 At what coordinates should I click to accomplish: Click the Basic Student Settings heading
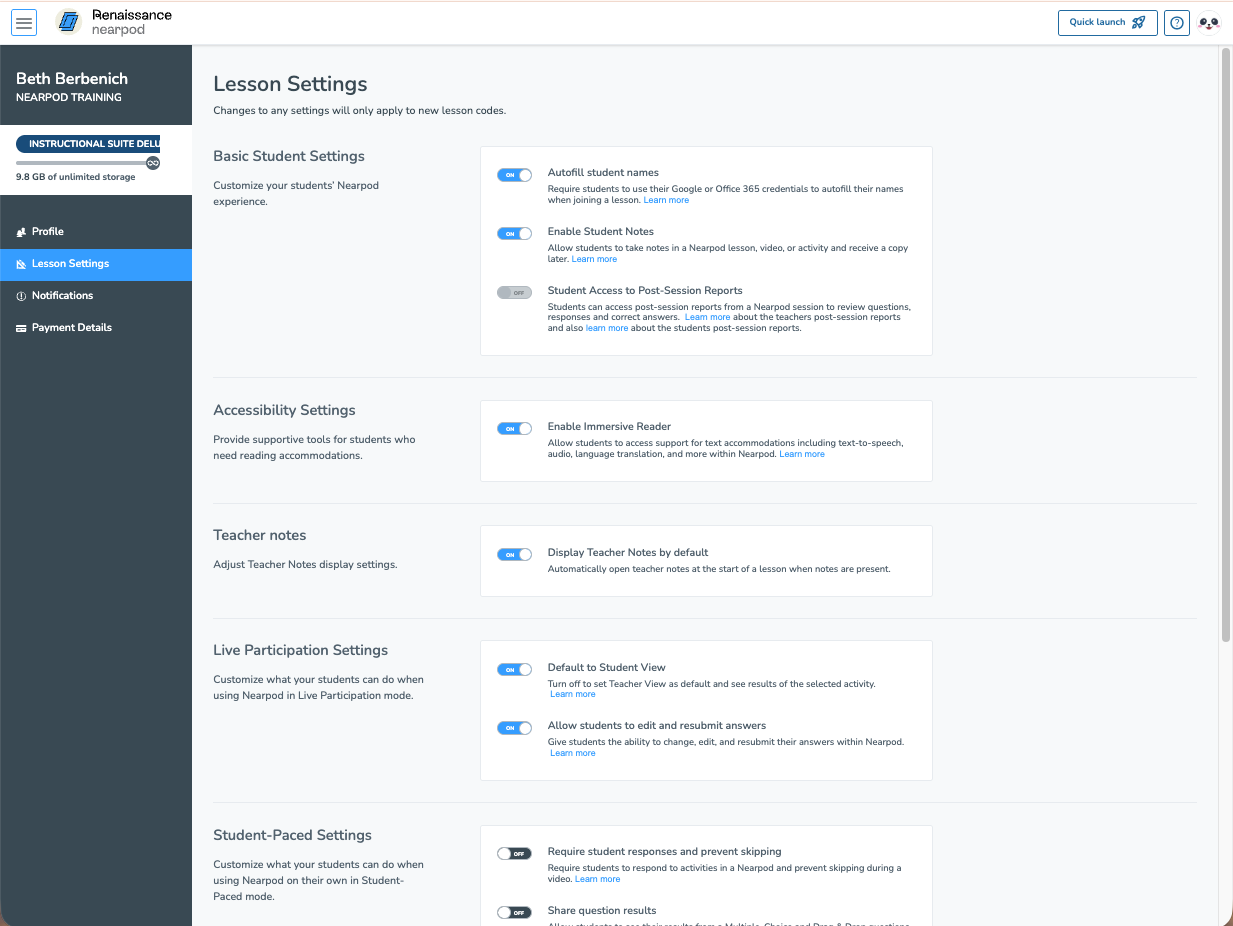pos(289,156)
